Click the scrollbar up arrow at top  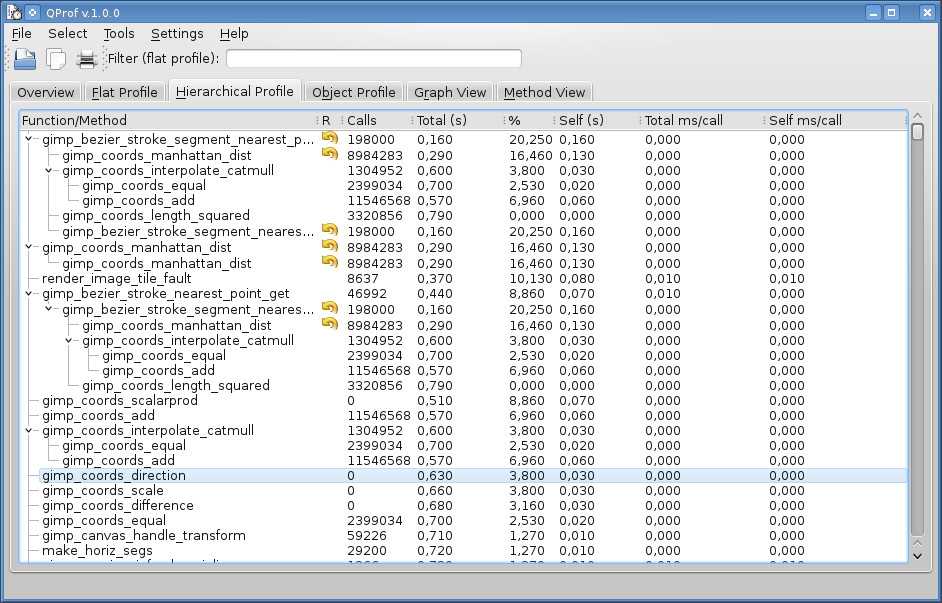point(917,116)
